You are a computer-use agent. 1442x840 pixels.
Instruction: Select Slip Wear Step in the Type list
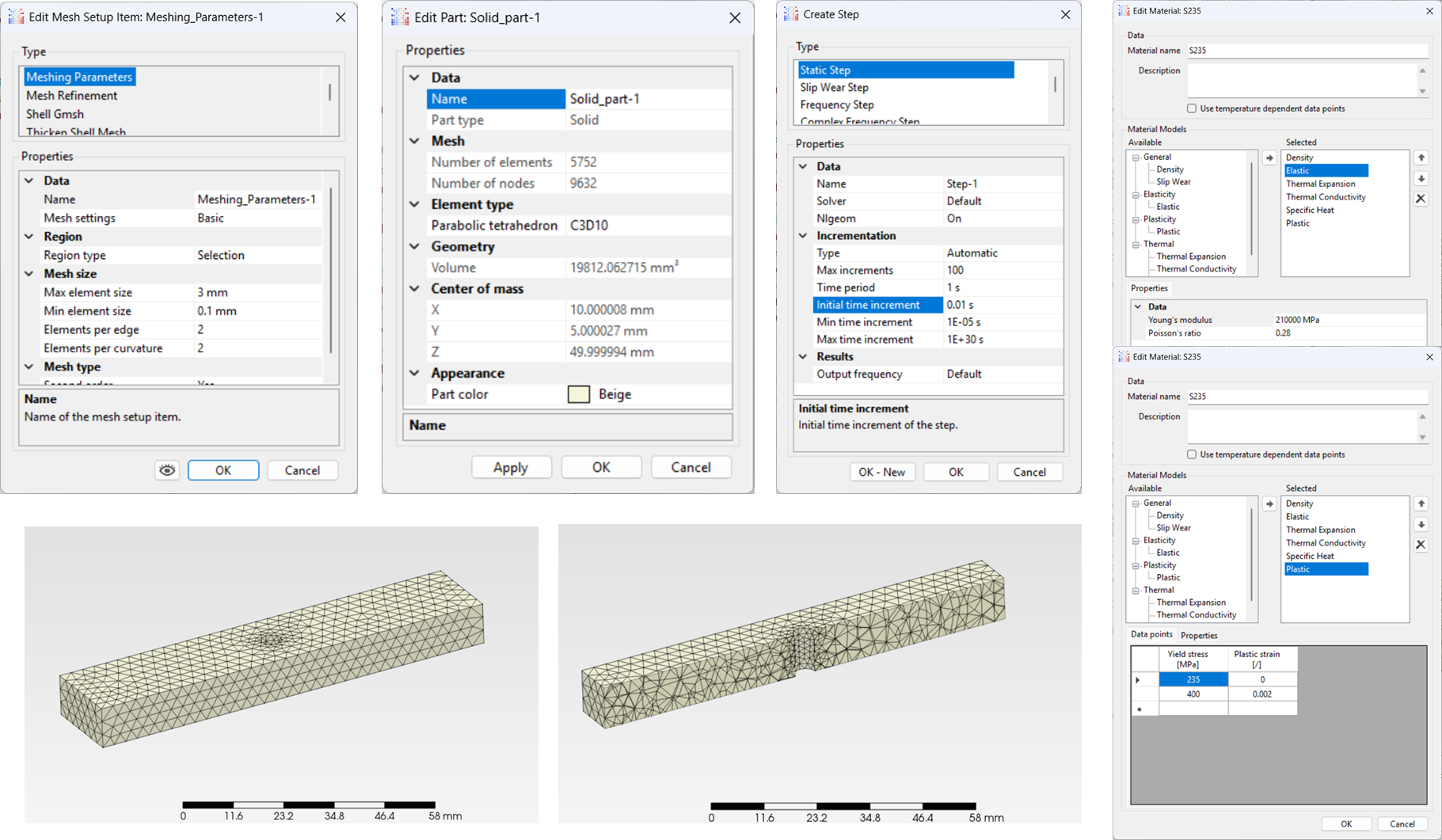tap(834, 88)
